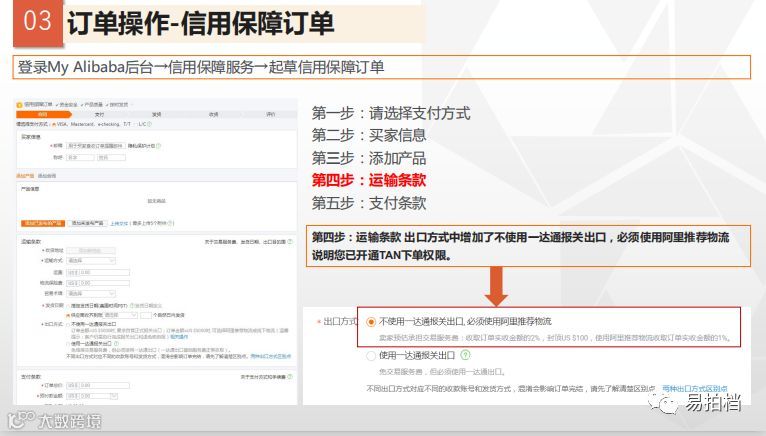
Task: Click the slide text 第一步：请选择支付方式
Action: pos(391,113)
